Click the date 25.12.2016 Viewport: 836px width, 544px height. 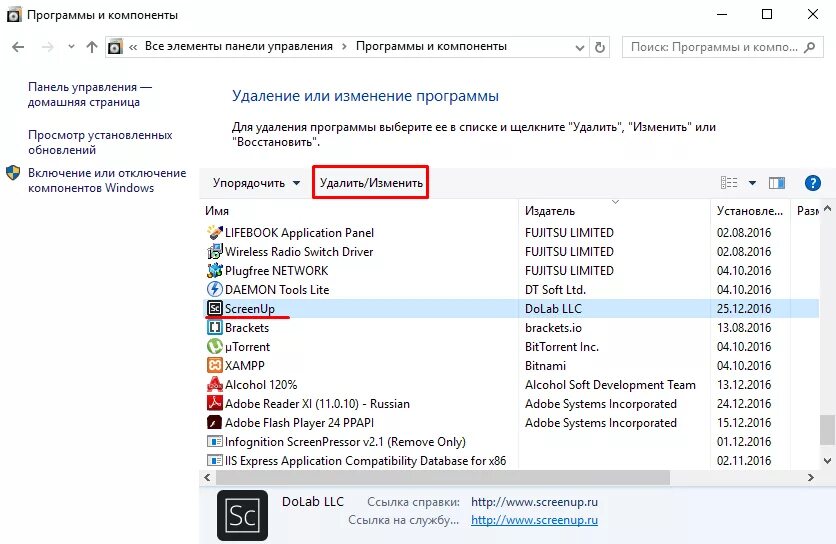click(744, 309)
